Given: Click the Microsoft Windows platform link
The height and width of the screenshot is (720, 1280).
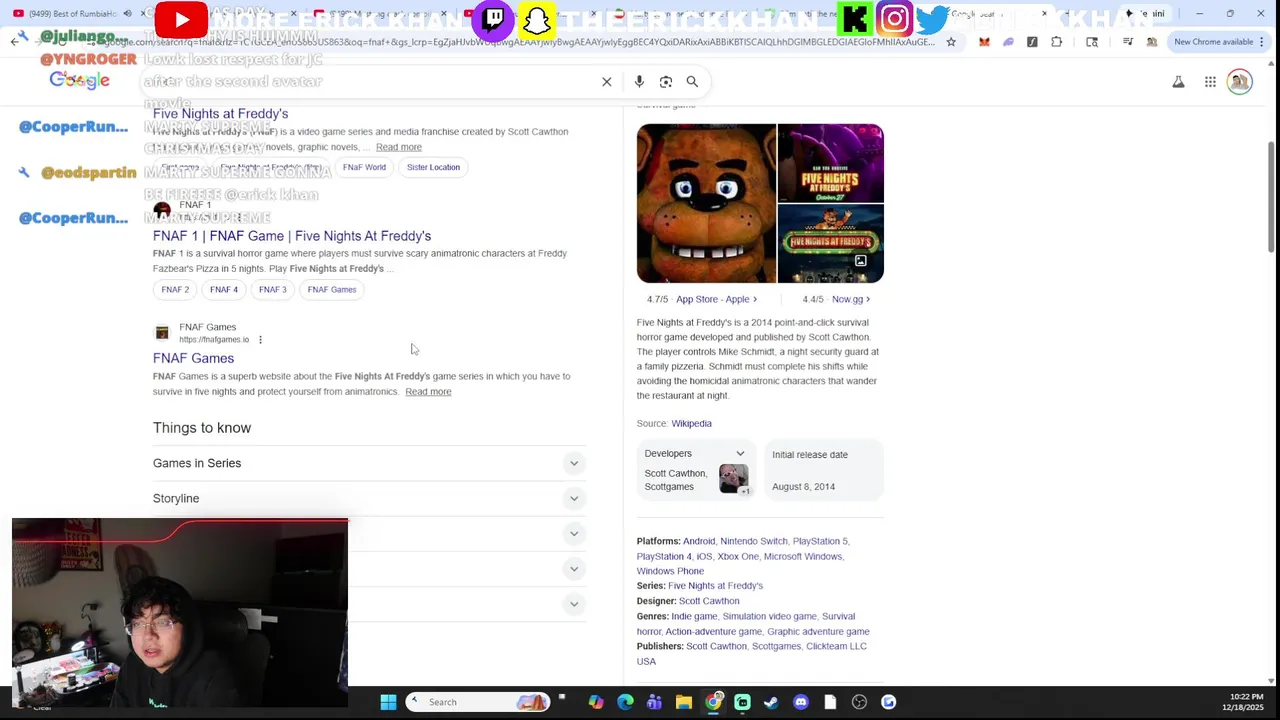Looking at the screenshot, I should click(x=803, y=556).
